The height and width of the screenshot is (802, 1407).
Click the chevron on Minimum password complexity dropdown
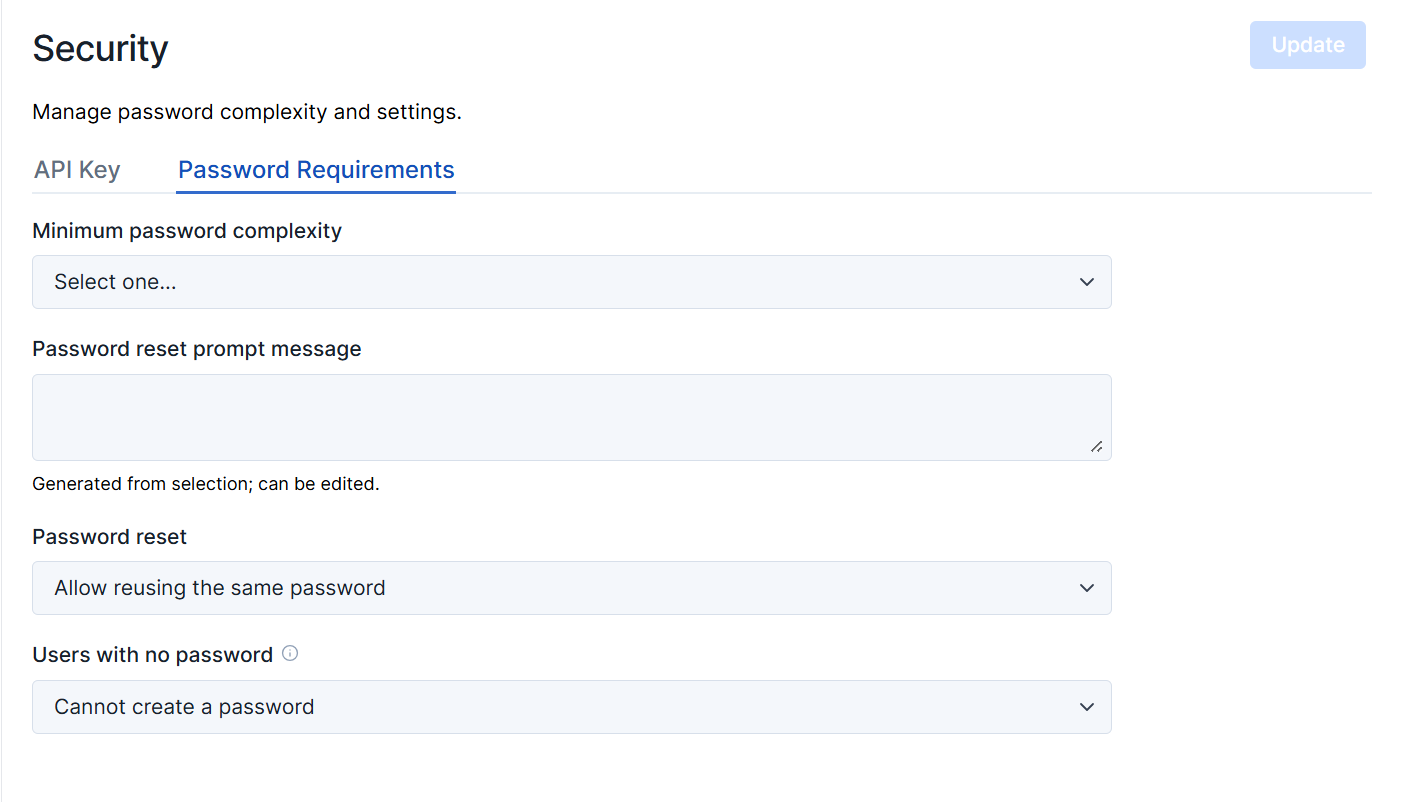click(x=1087, y=282)
